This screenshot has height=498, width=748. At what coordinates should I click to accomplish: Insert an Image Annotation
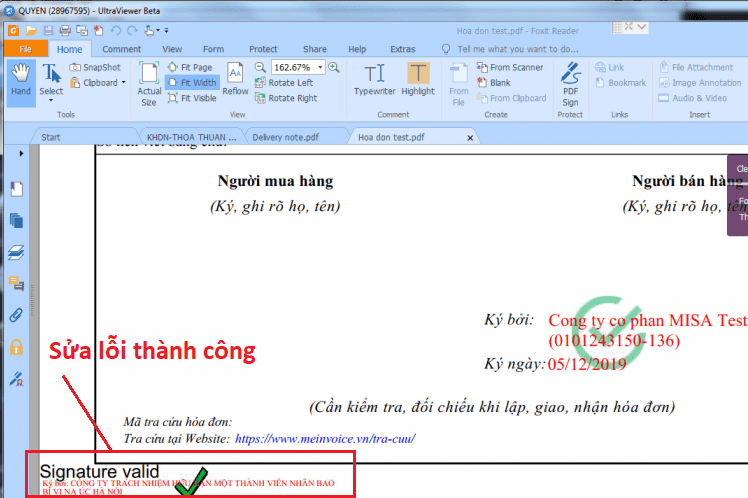[700, 83]
